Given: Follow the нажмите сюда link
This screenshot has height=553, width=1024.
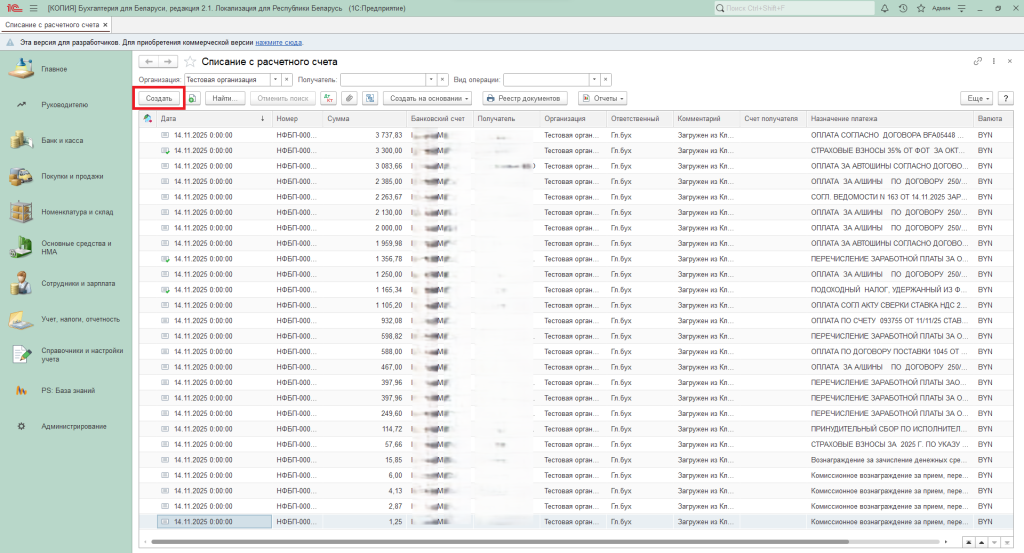Looking at the screenshot, I should pos(276,44).
